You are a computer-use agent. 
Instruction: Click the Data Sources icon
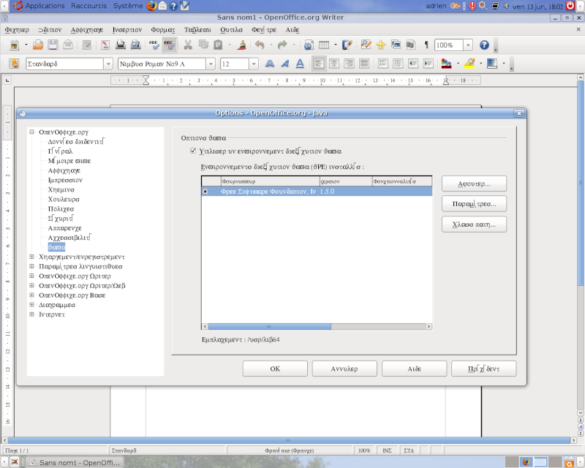click(x=410, y=45)
